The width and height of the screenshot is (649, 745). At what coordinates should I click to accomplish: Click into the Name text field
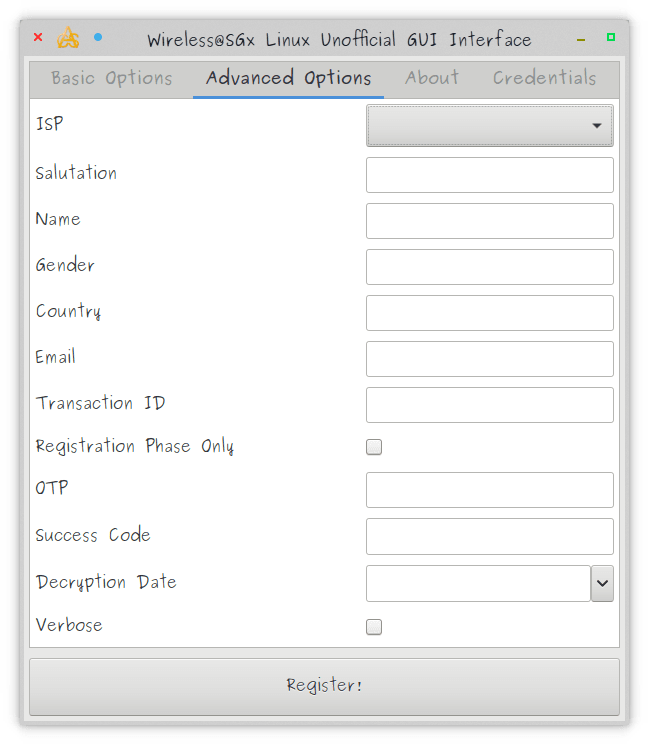(490, 221)
